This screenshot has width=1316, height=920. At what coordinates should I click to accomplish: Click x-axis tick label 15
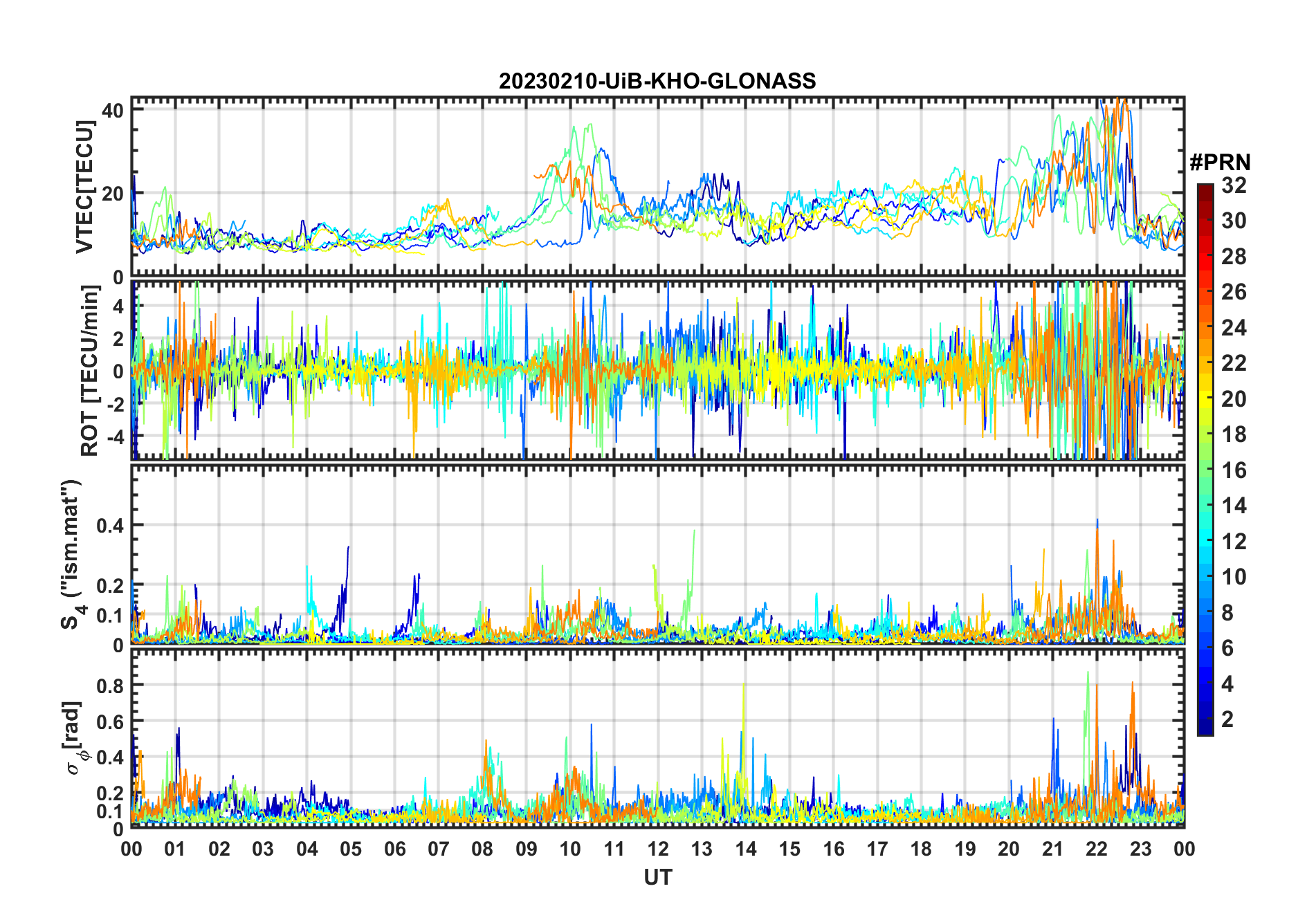pos(789,849)
